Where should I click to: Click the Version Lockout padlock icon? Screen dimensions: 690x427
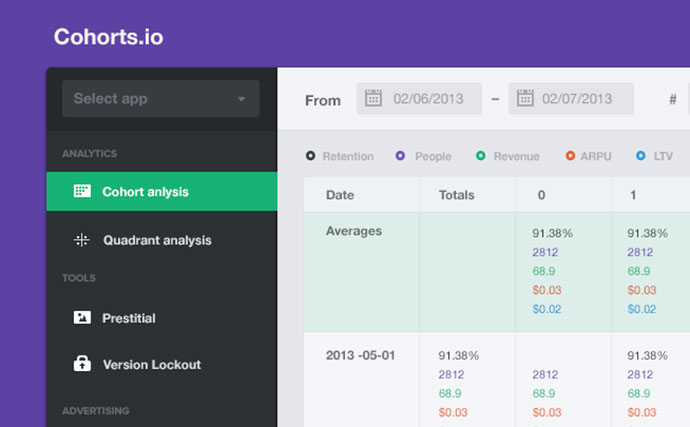(x=82, y=364)
